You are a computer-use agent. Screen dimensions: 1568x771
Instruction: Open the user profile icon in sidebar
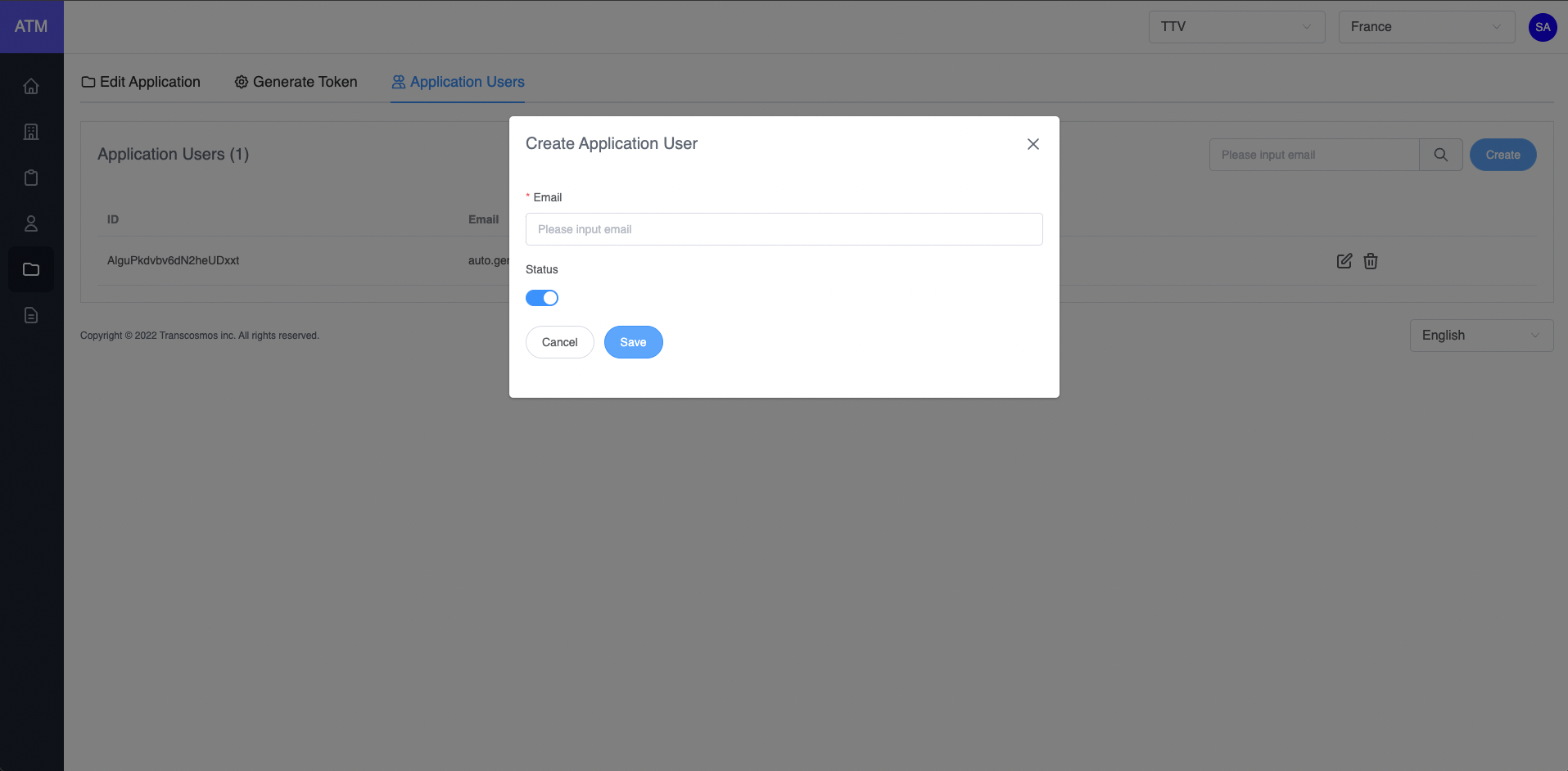click(x=31, y=223)
